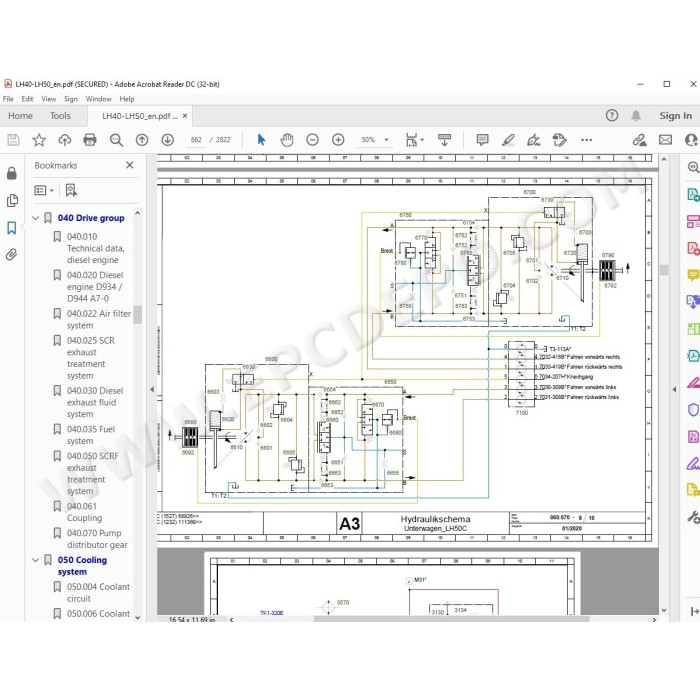Image resolution: width=700 pixels, height=700 pixels.
Task: Open bookmark 040.030 Diesel exhaust fluid system
Action: point(95,402)
